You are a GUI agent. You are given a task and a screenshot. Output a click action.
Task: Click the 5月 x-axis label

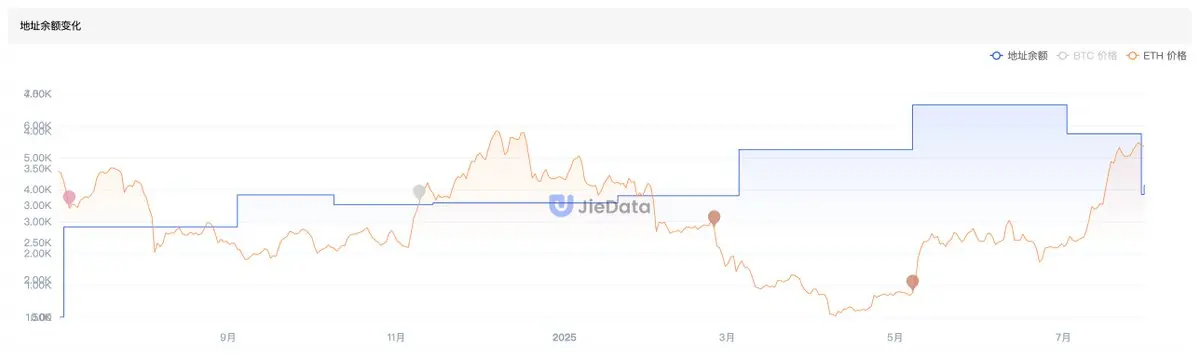895,338
